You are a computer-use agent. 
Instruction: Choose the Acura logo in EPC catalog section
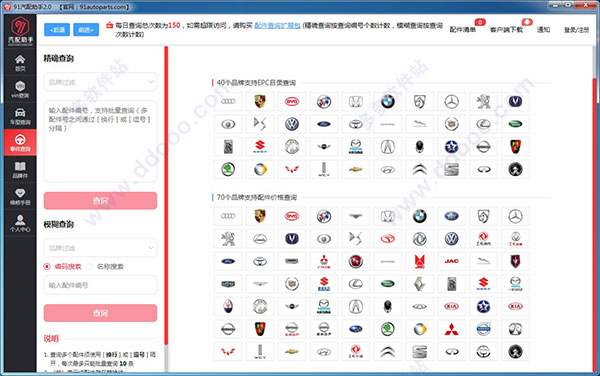[388, 146]
